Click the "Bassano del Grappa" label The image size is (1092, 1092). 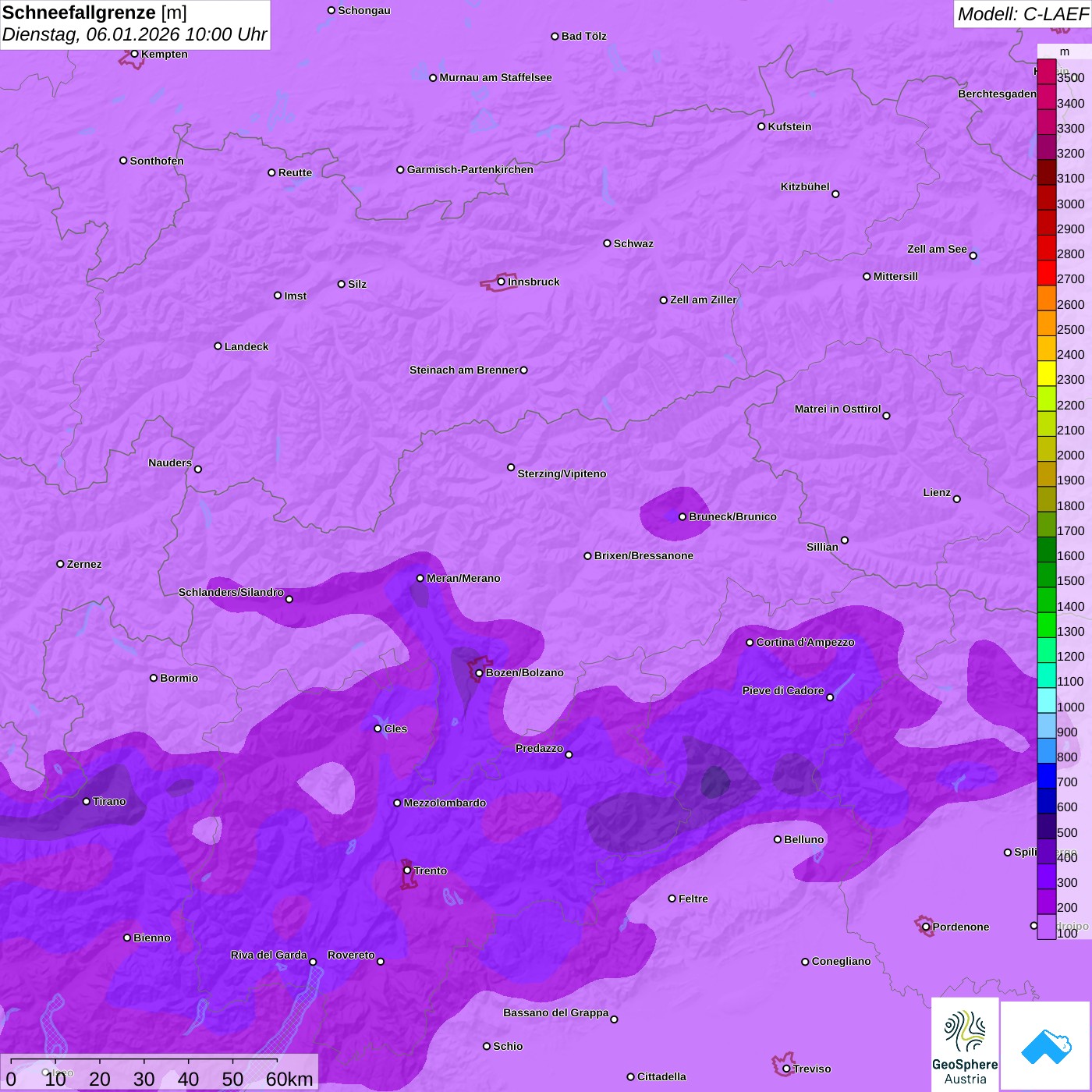pyautogui.click(x=556, y=1012)
